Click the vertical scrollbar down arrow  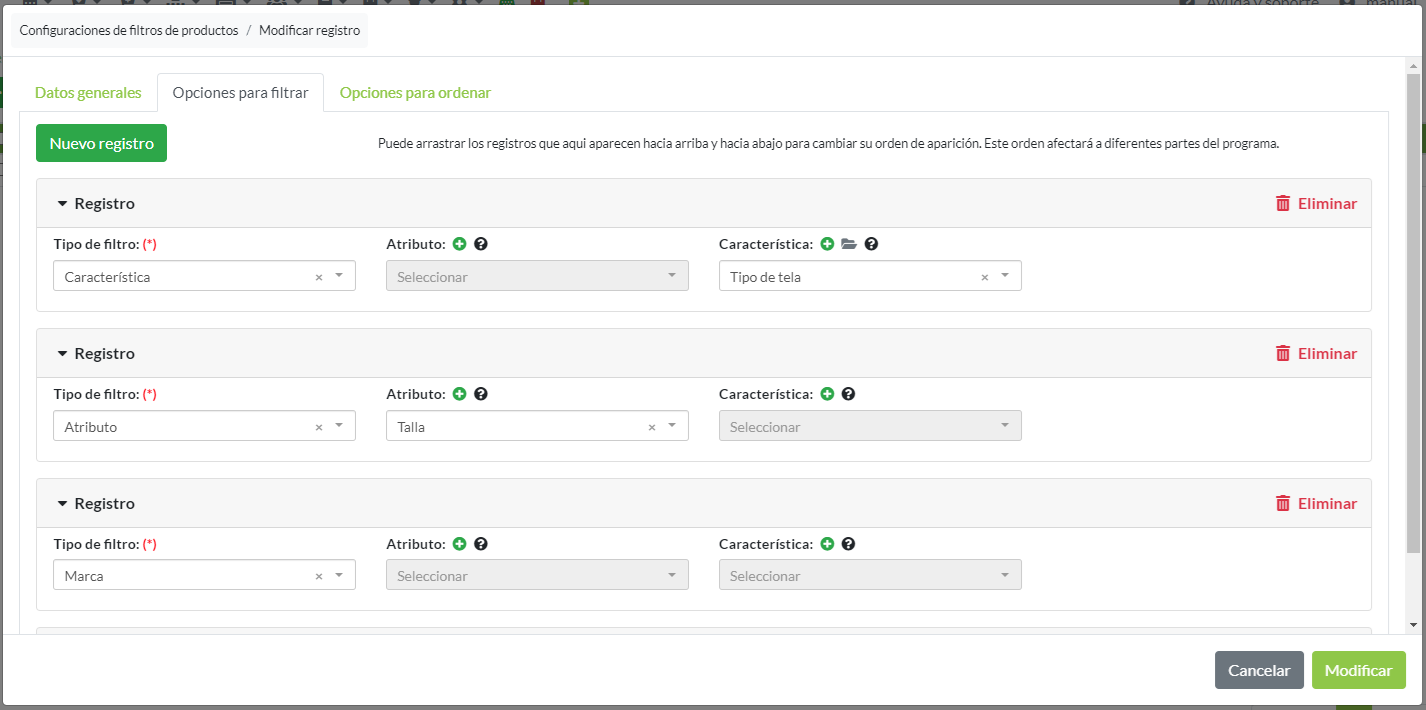pos(1412,624)
